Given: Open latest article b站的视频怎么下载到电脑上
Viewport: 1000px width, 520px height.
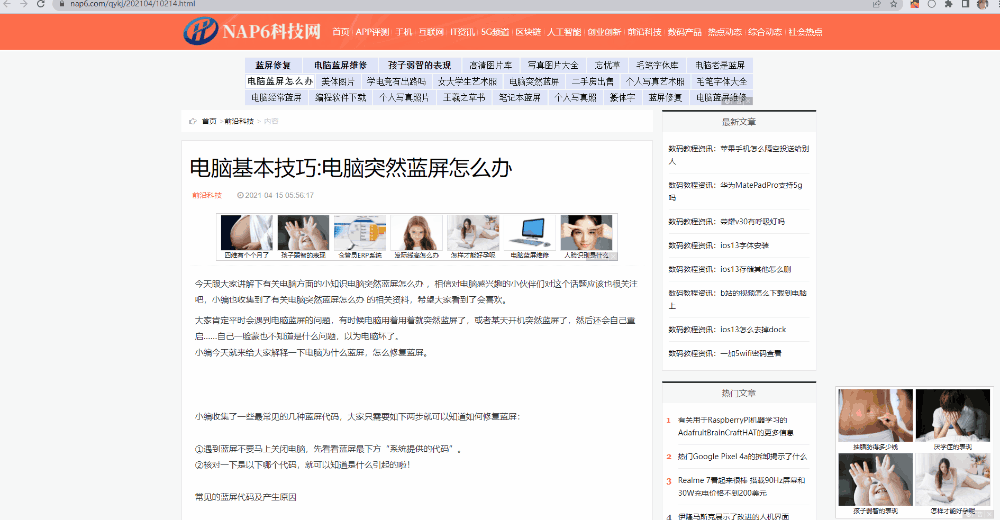Looking at the screenshot, I should 737,299.
